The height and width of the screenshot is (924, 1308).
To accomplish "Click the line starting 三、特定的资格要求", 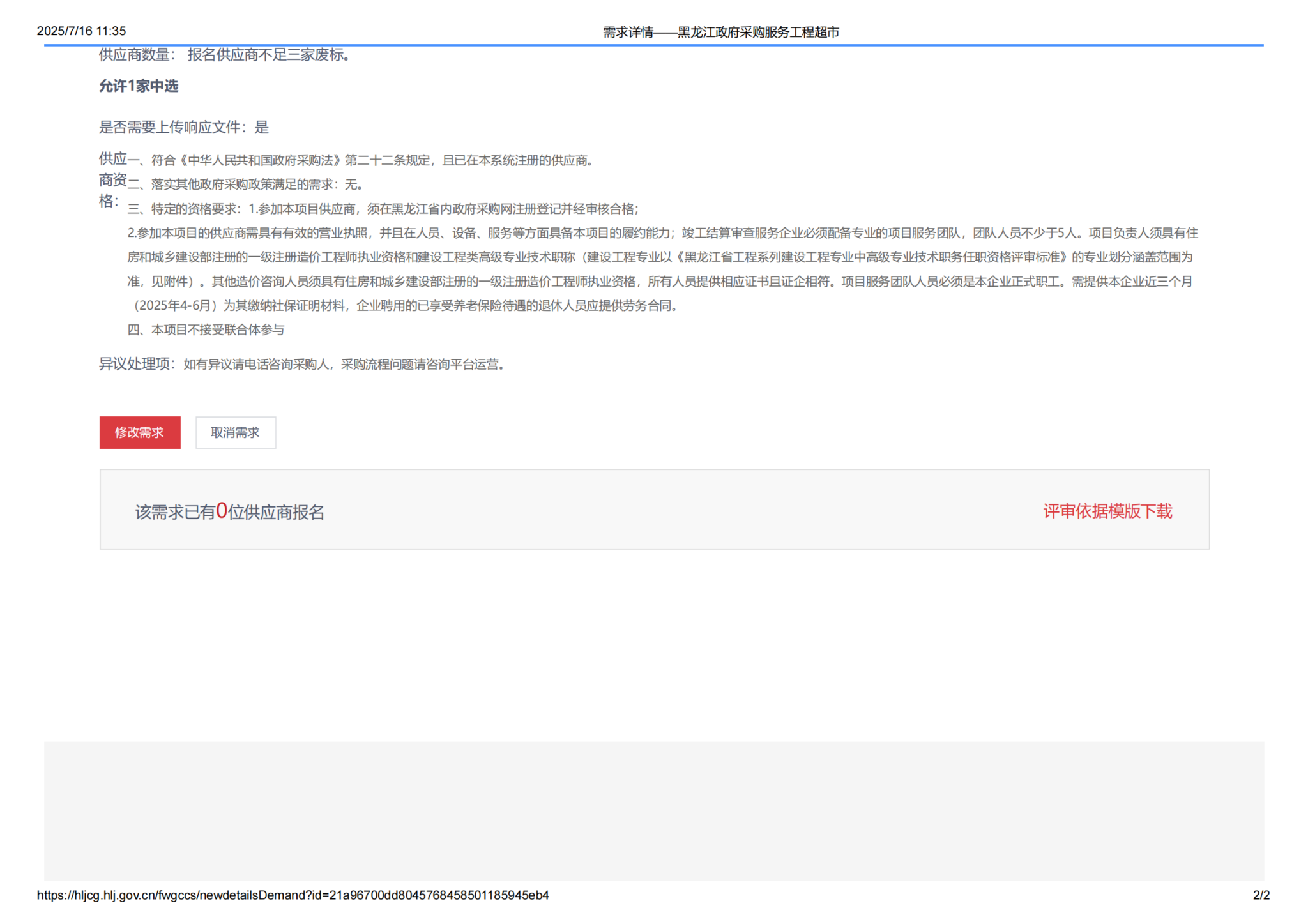I will point(383,209).
